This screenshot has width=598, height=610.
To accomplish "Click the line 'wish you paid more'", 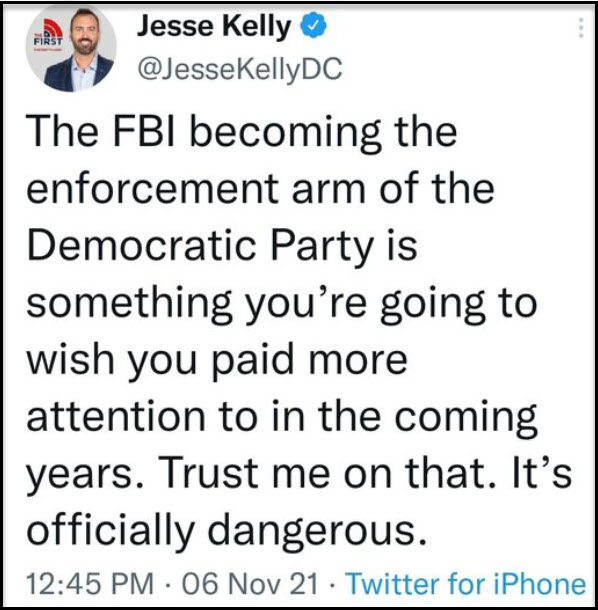I will 217,360.
